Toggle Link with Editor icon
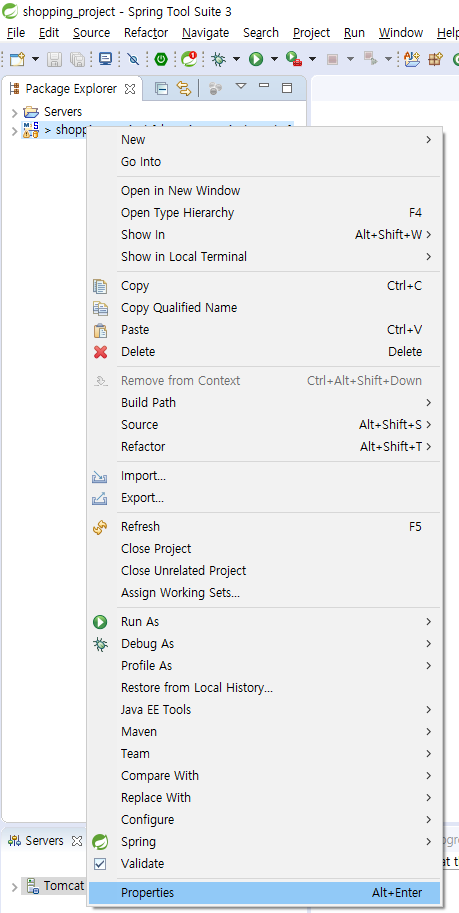This screenshot has height=913, width=459. [x=184, y=89]
